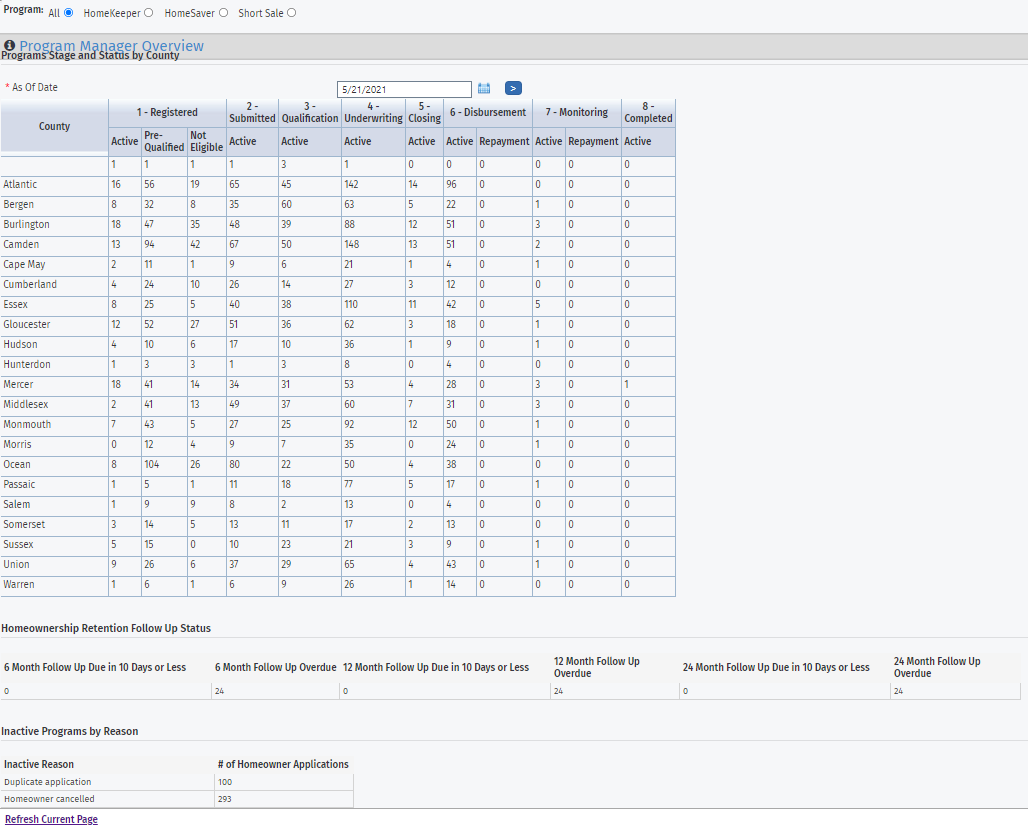
Task: Click the 2 - Submitted column header
Action: coord(252,112)
